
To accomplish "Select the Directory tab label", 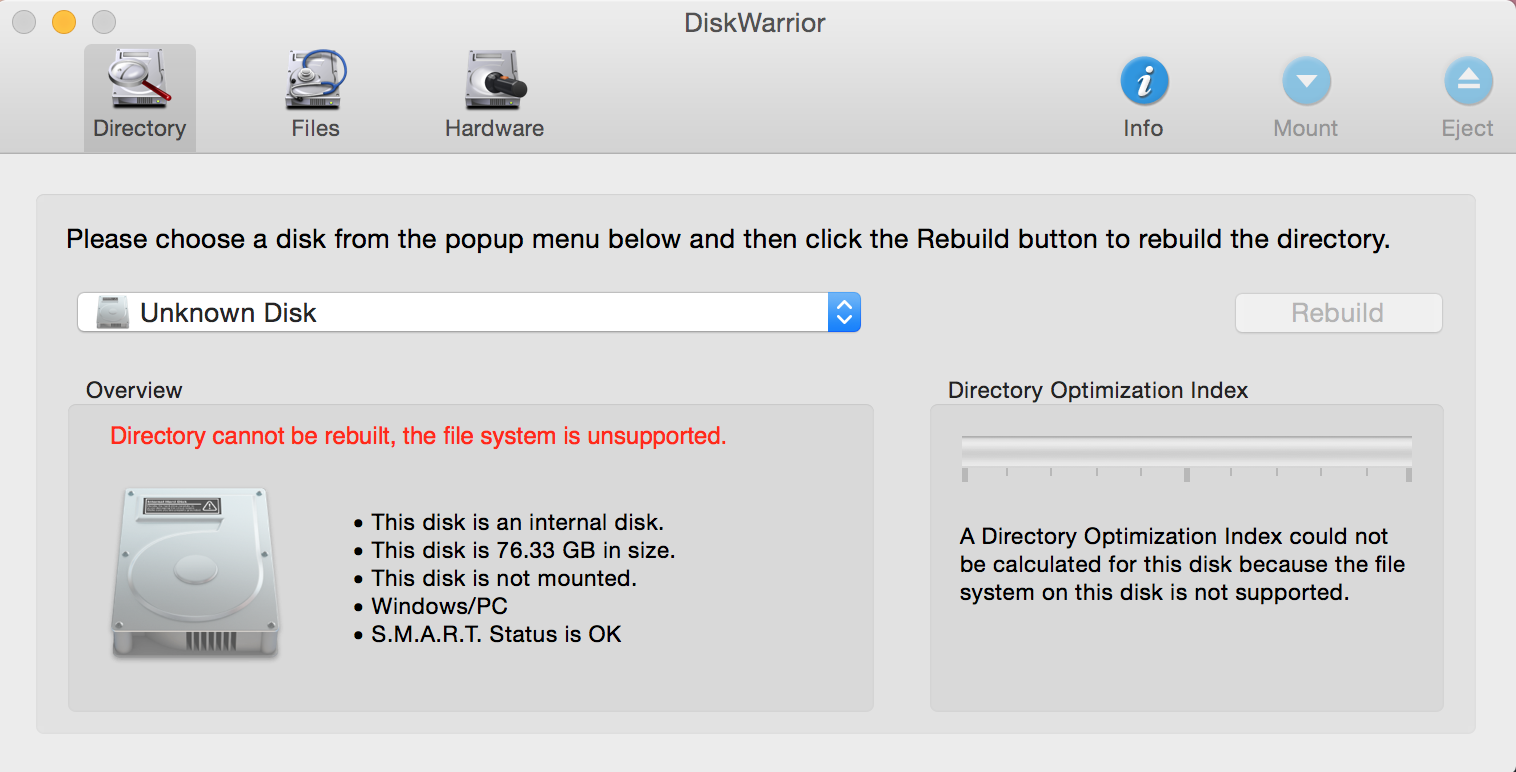I will (139, 129).
